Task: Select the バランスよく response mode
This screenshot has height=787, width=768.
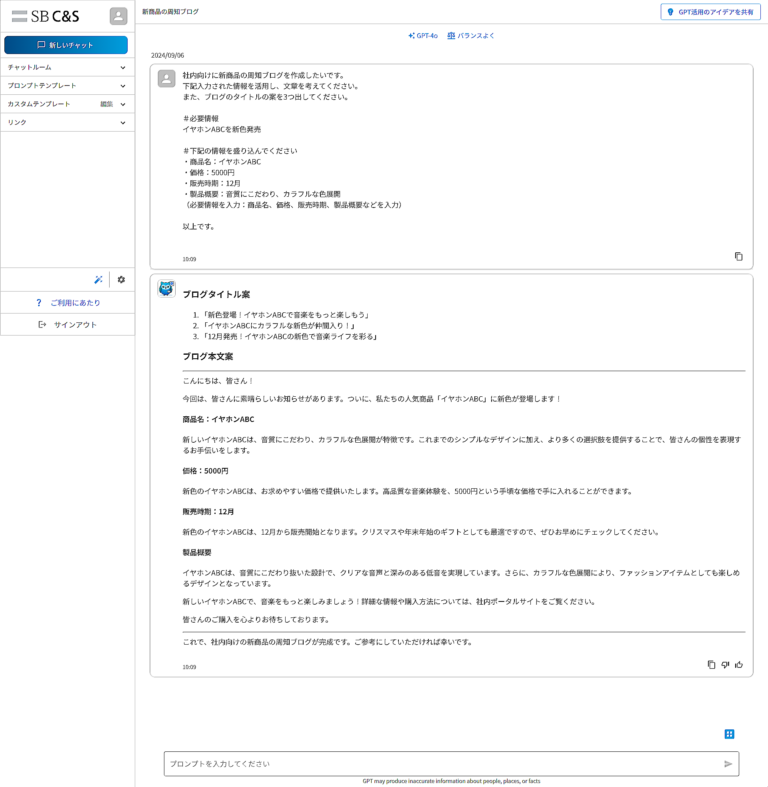Action: [471, 36]
